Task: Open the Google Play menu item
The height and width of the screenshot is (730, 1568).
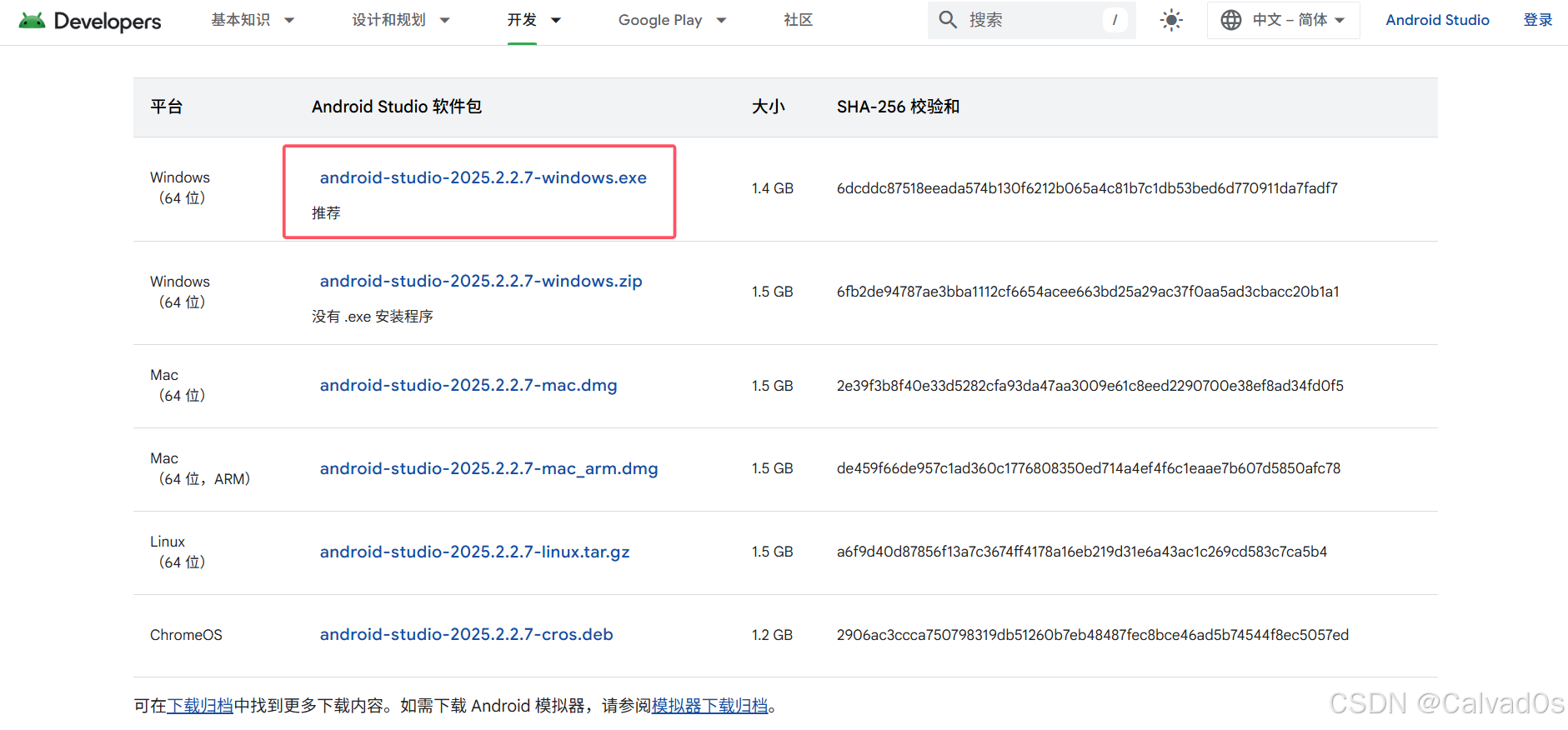Action: (x=660, y=20)
